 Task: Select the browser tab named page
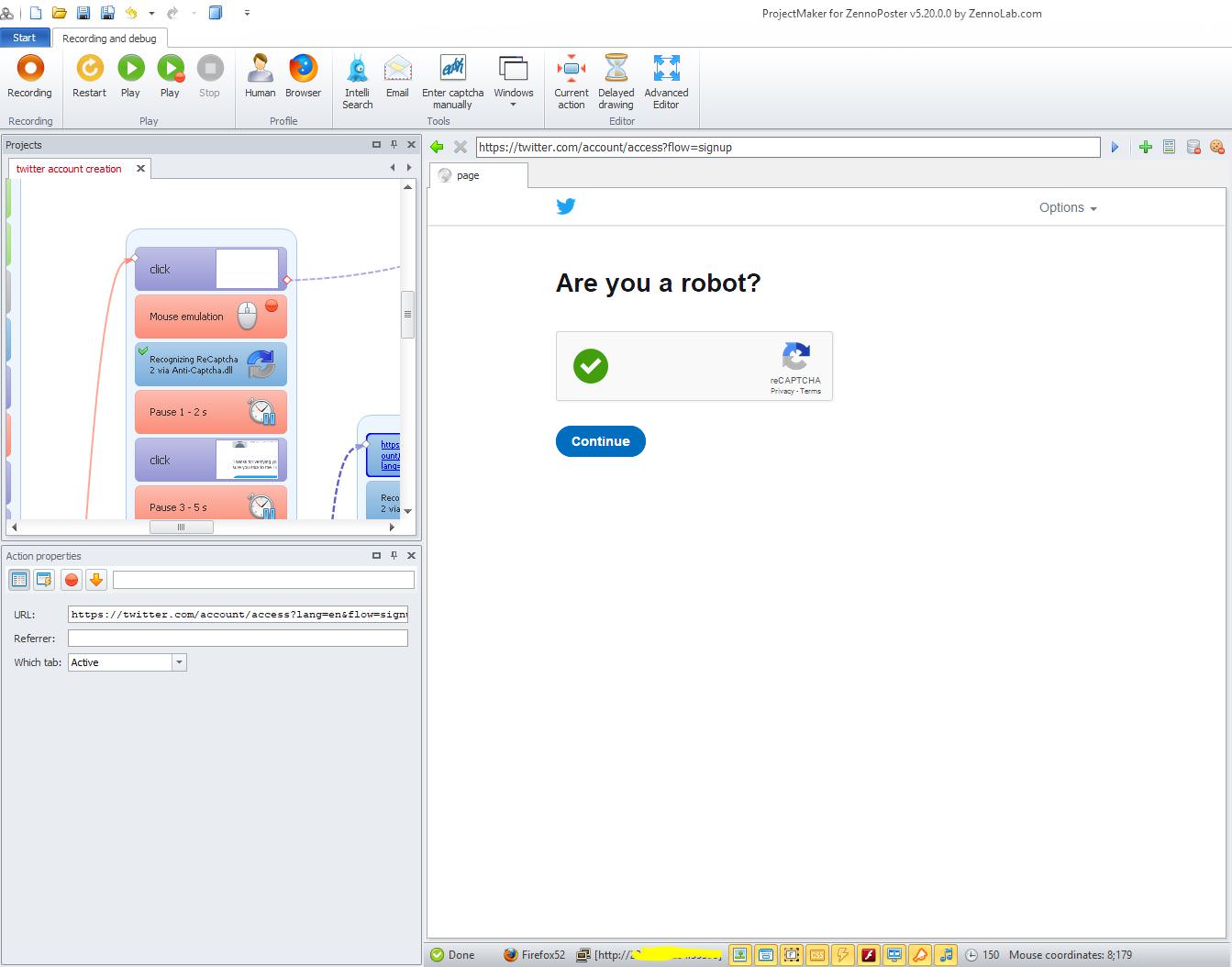[478, 175]
